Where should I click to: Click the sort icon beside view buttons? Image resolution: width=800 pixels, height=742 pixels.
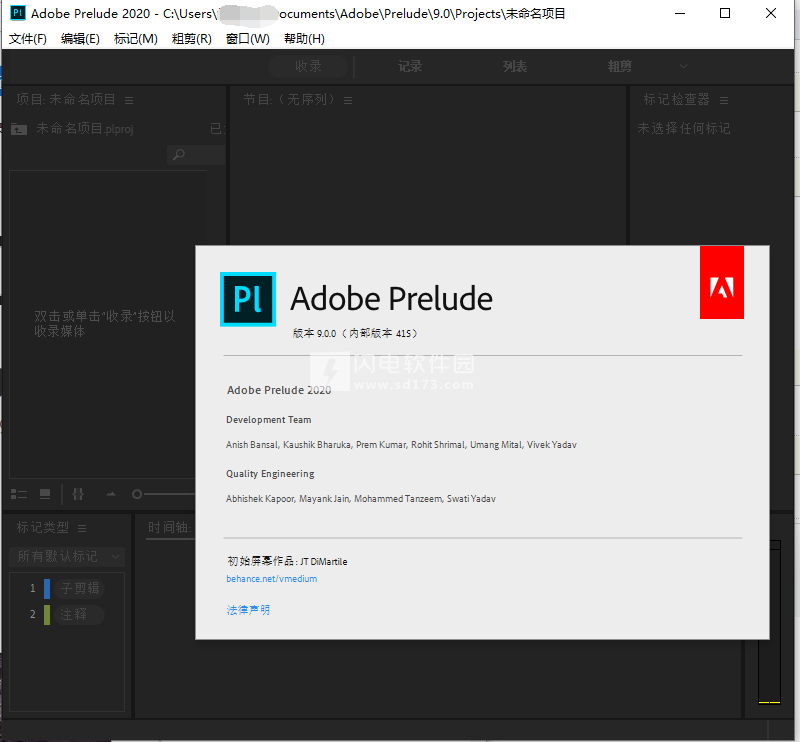point(78,494)
